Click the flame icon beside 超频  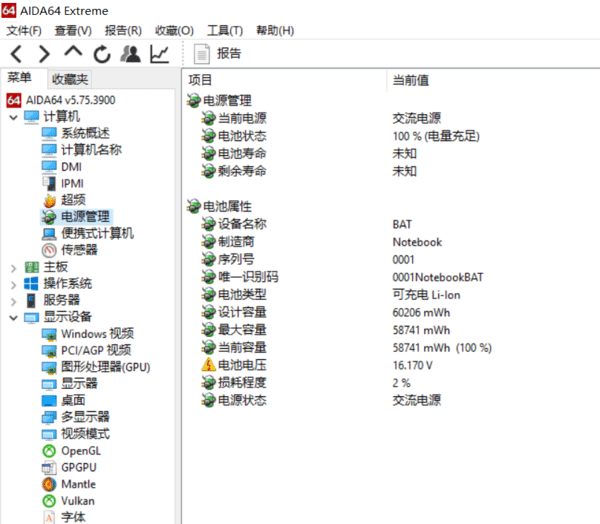(x=49, y=200)
